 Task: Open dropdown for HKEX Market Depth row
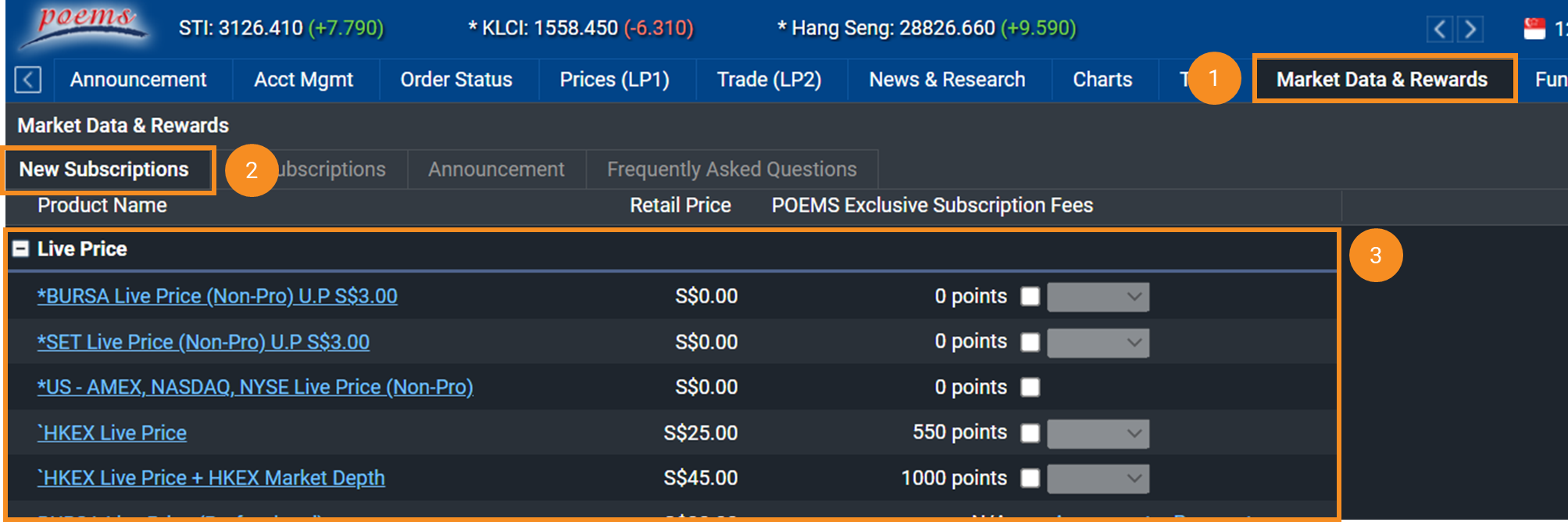(x=1098, y=478)
